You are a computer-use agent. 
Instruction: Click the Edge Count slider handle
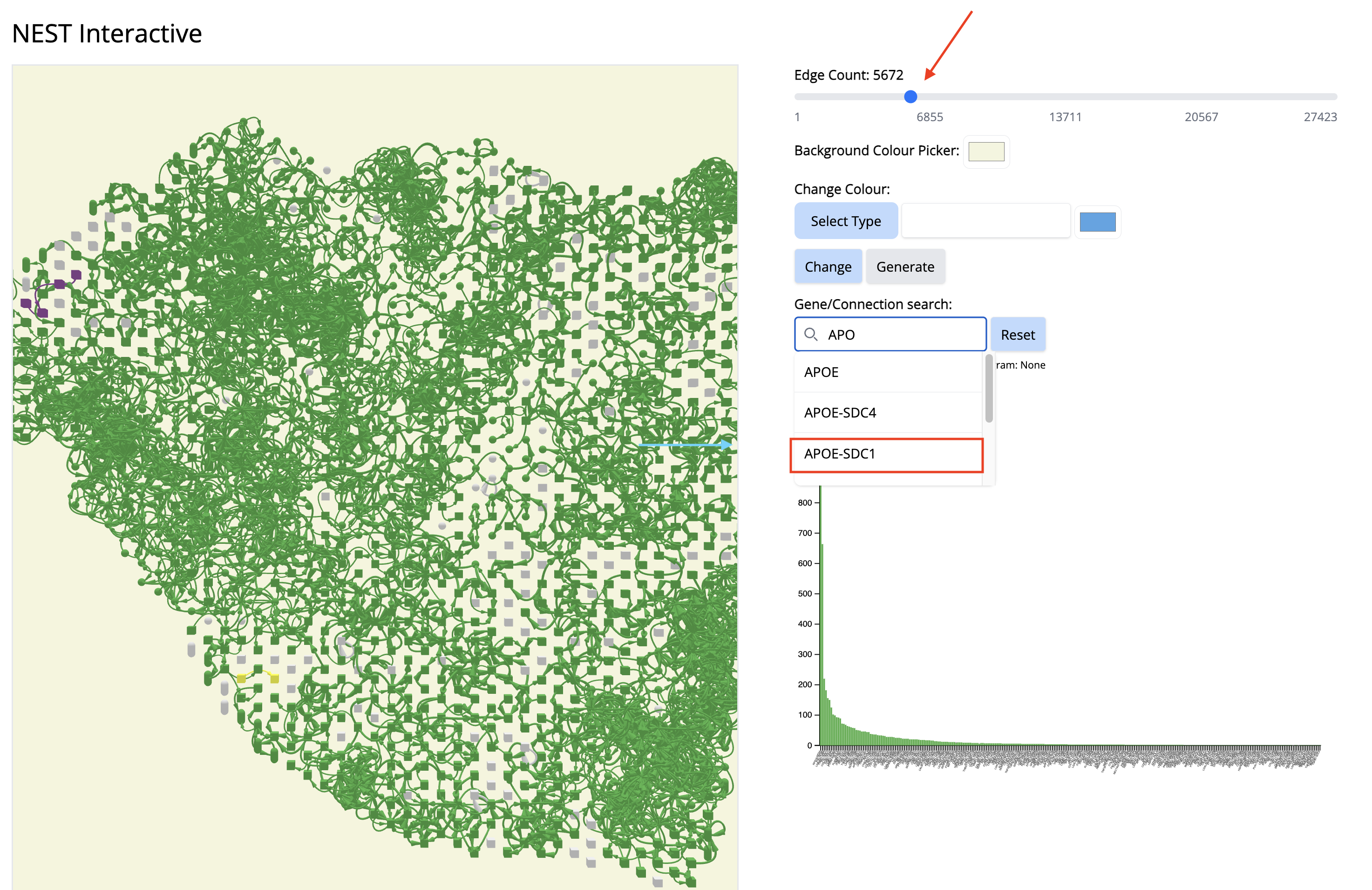(910, 97)
